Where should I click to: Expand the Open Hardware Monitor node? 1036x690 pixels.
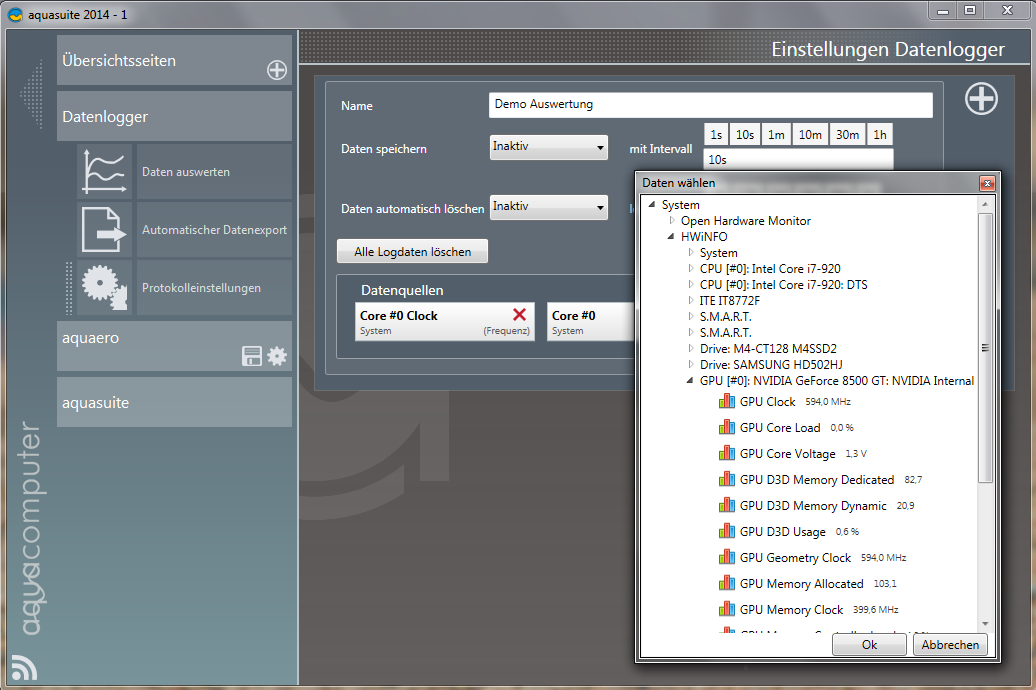(672, 221)
